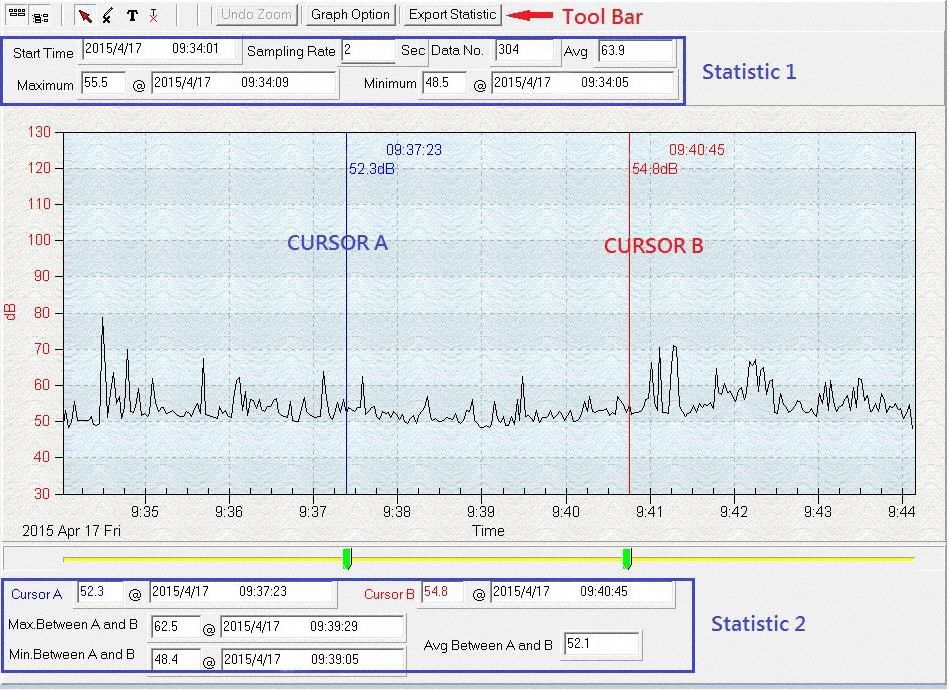
Task: Click the red 09:40:45 label on graph
Action: (697, 150)
